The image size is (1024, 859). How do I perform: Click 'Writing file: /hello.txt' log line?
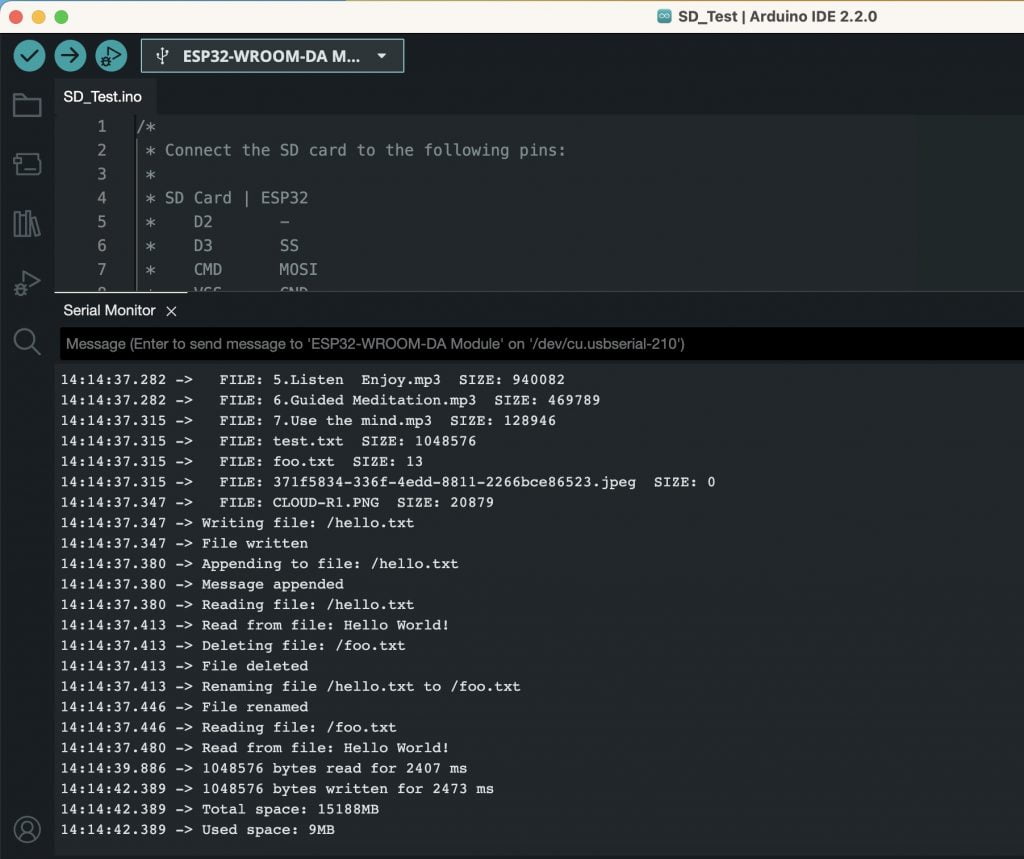tap(237, 523)
